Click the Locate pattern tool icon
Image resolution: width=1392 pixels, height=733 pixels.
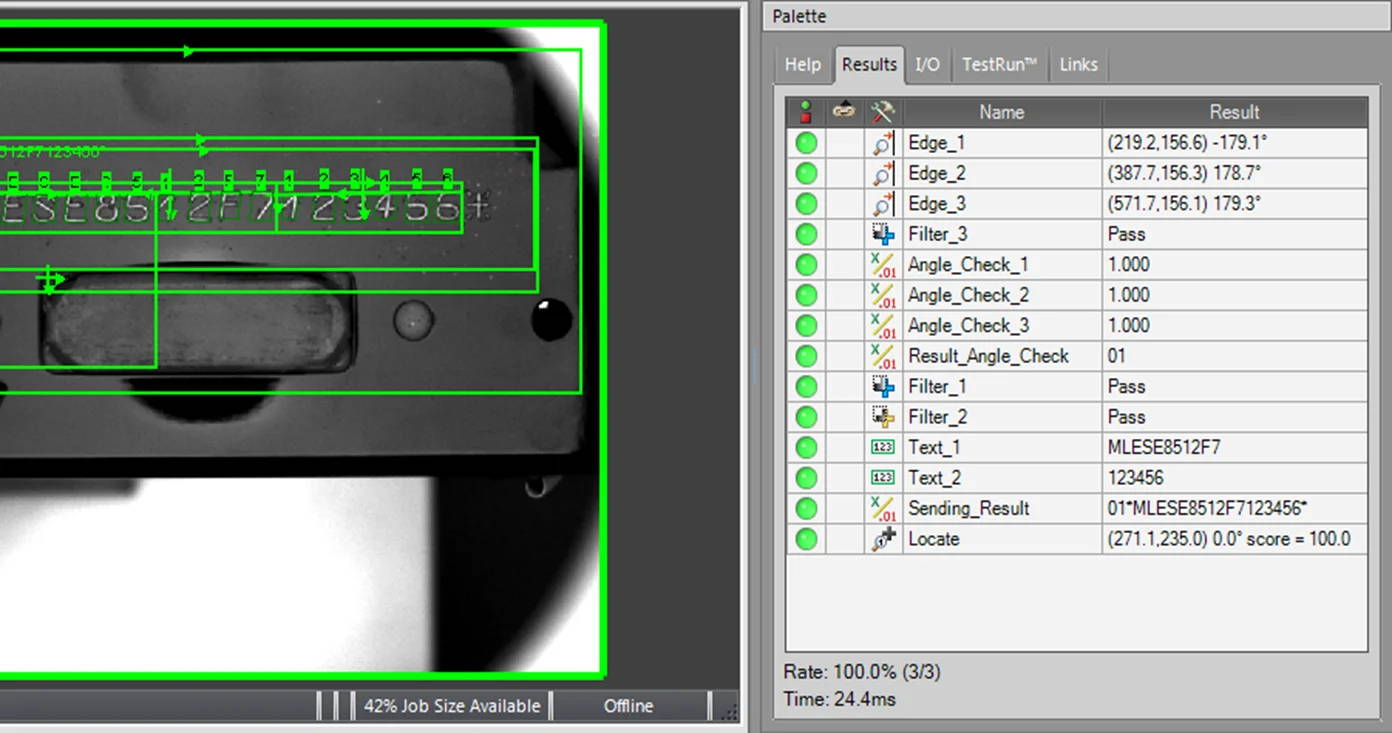pos(882,539)
